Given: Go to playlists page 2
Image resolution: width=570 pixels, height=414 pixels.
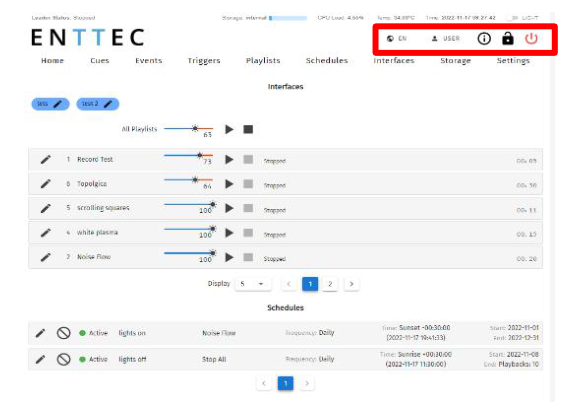Looking at the screenshot, I should (x=330, y=284).
